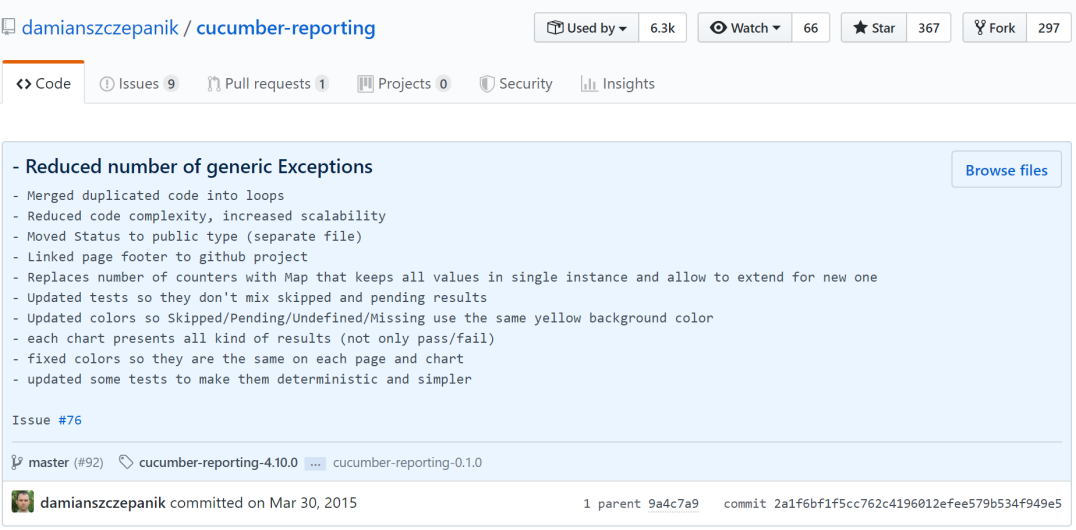The height and width of the screenshot is (530, 1076).
Task: Open the Issue #76 link
Action: 70,420
